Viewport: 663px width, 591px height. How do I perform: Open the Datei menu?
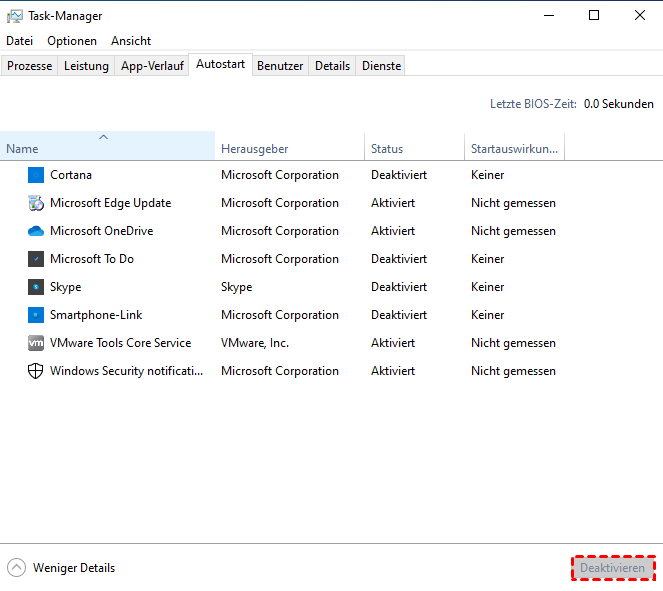pyautogui.click(x=19, y=41)
